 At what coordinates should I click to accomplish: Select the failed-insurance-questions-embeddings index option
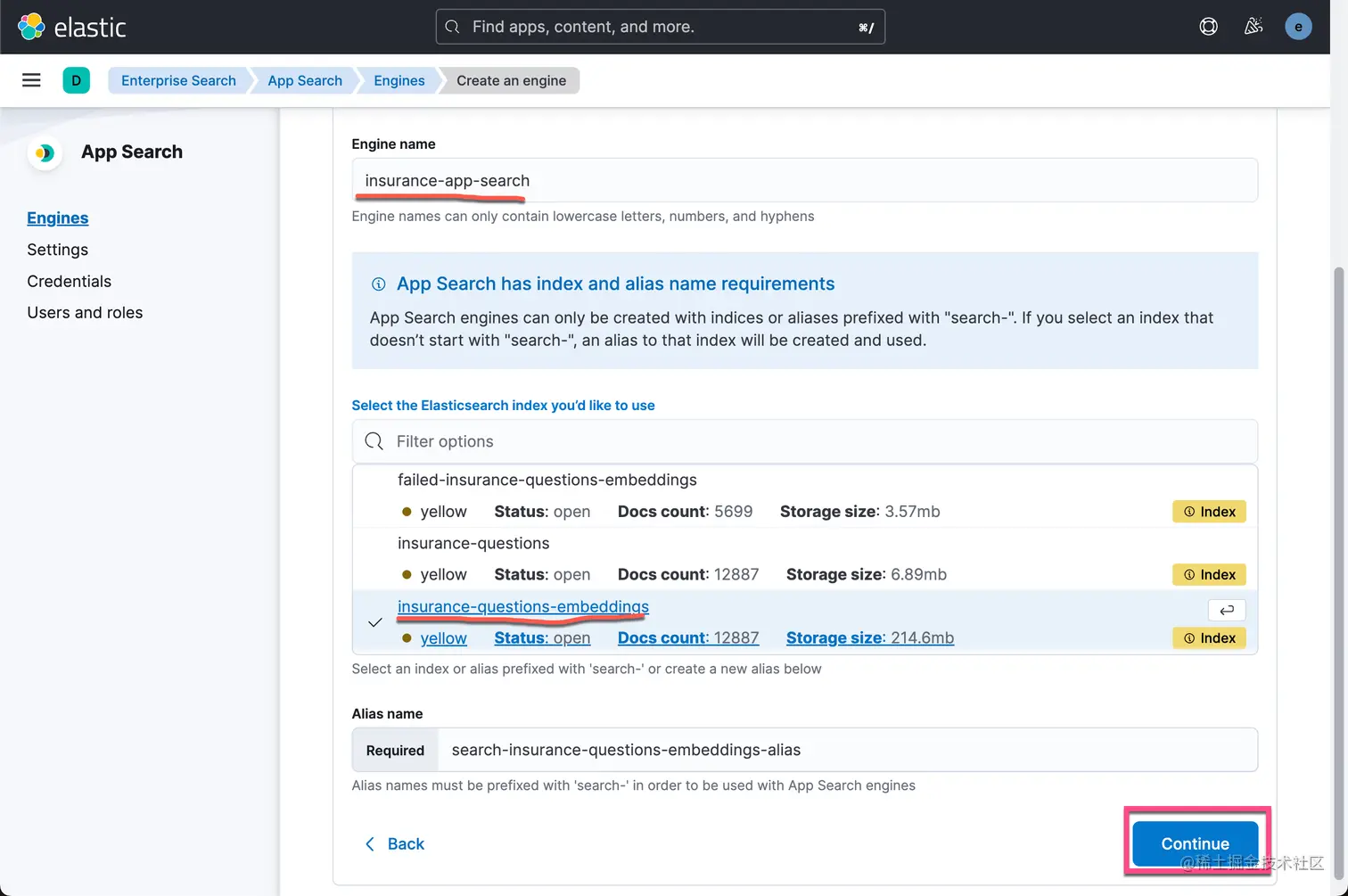547,481
